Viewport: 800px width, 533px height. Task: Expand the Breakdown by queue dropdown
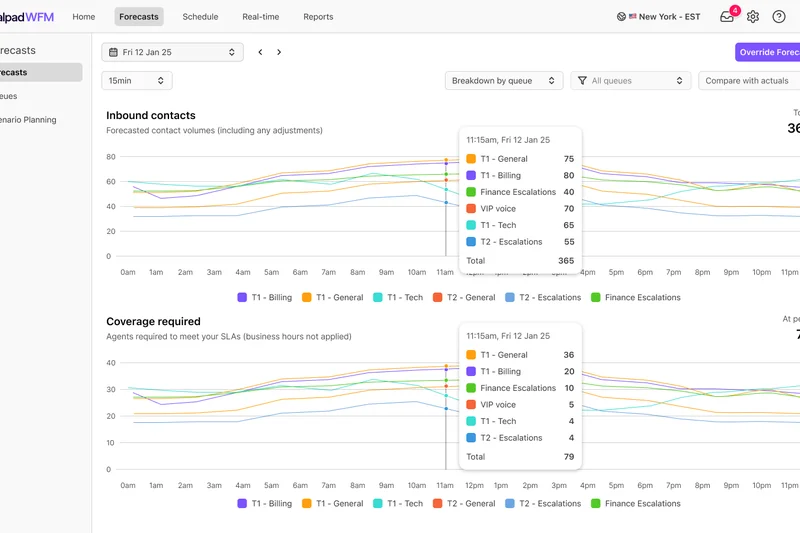(x=504, y=81)
